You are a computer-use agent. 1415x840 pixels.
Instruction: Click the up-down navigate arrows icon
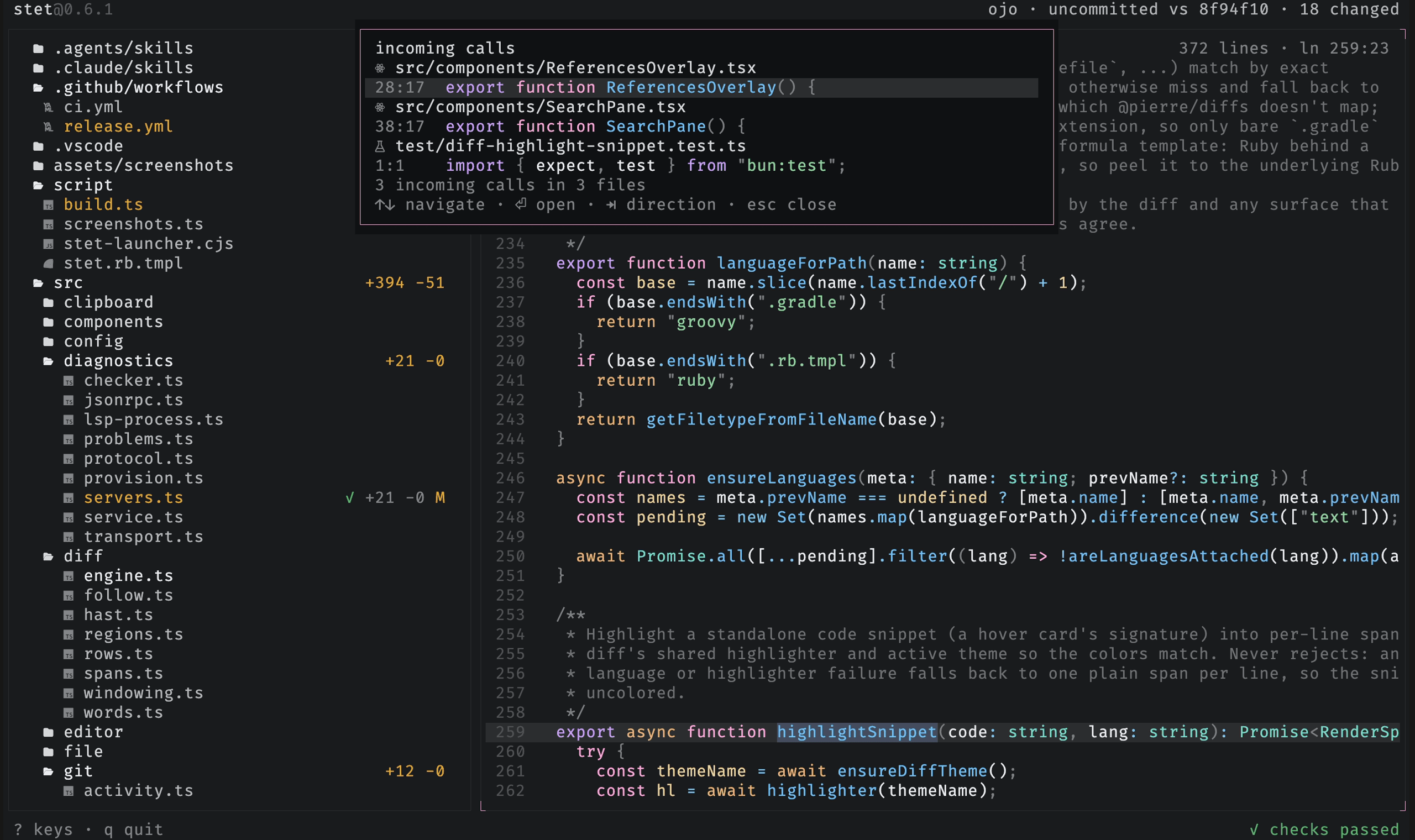(385, 205)
